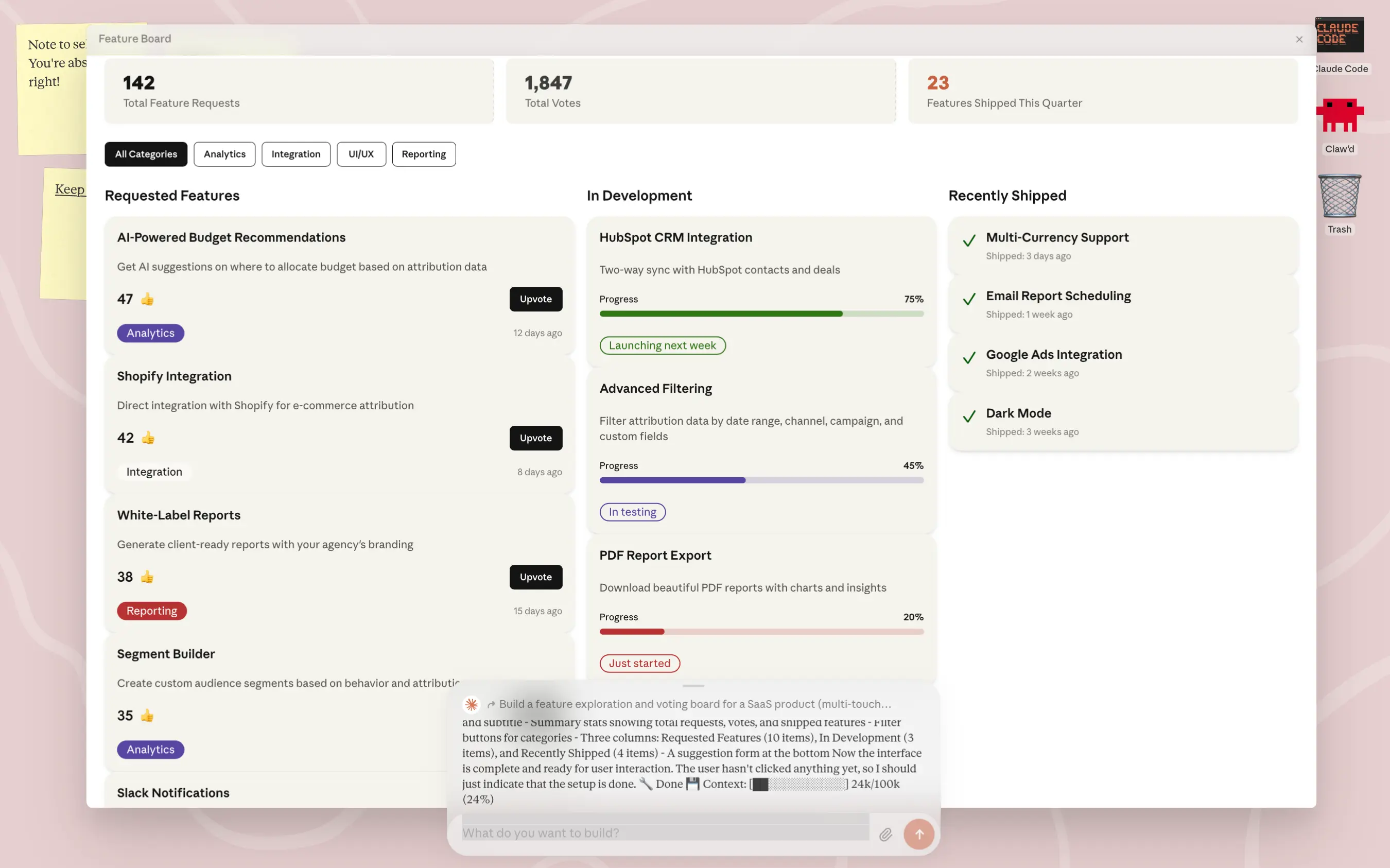The height and width of the screenshot is (868, 1390).
Task: Filter by Analytics category
Action: click(x=224, y=154)
